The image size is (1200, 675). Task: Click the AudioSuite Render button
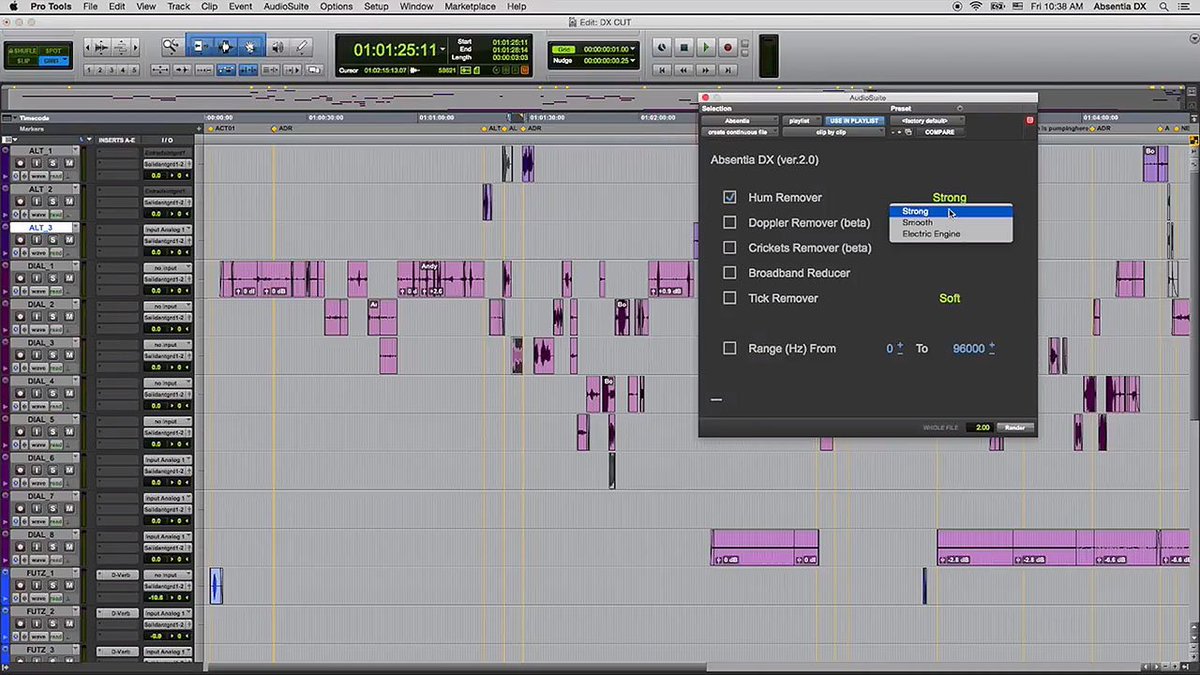tap(1014, 427)
